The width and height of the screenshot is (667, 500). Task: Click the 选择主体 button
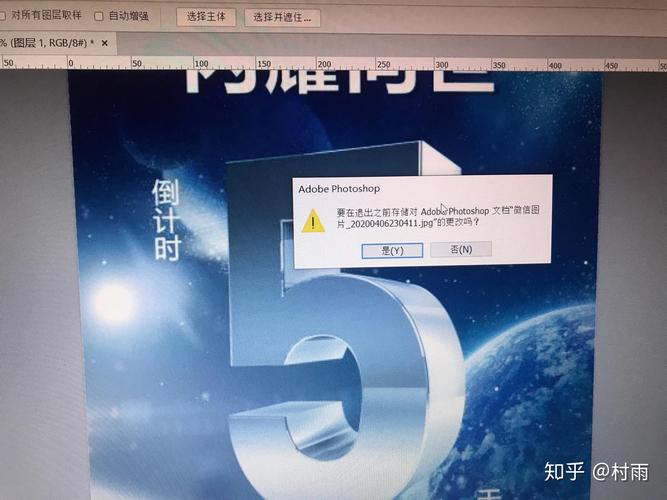tap(206, 17)
